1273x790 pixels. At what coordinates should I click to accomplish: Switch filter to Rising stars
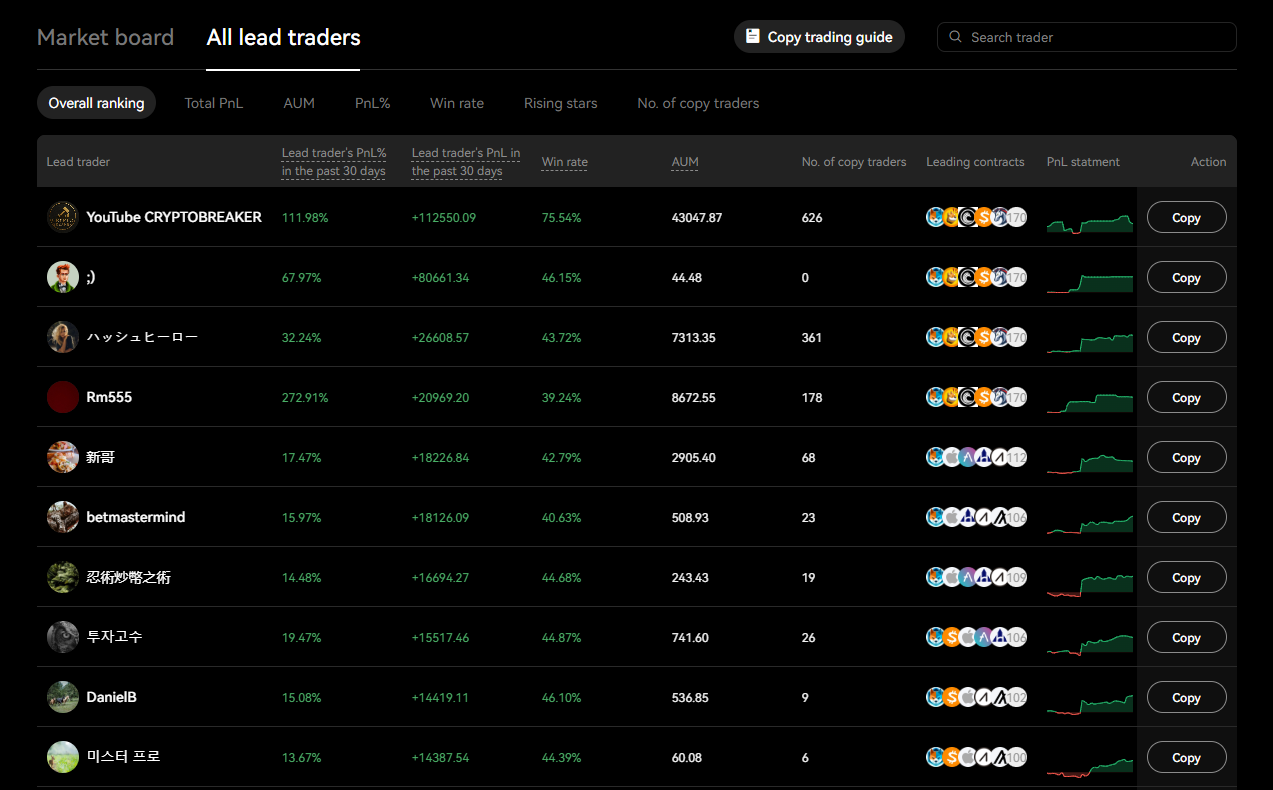560,102
